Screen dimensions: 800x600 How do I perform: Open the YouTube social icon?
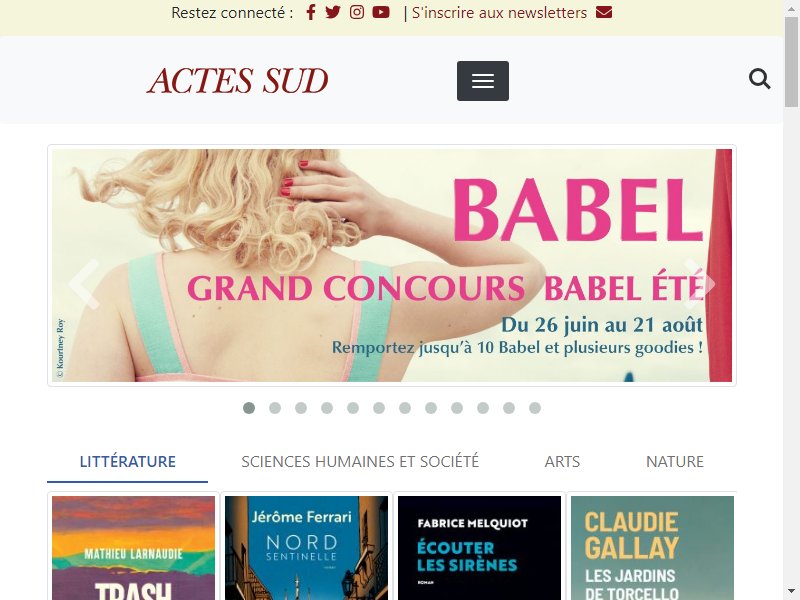pyautogui.click(x=381, y=12)
